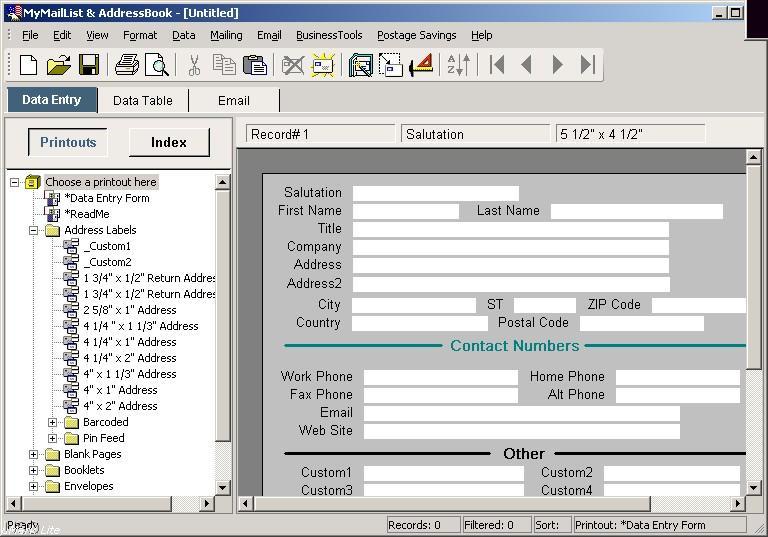Go to last record arrow
This screenshot has width=768, height=537.
coord(587,65)
